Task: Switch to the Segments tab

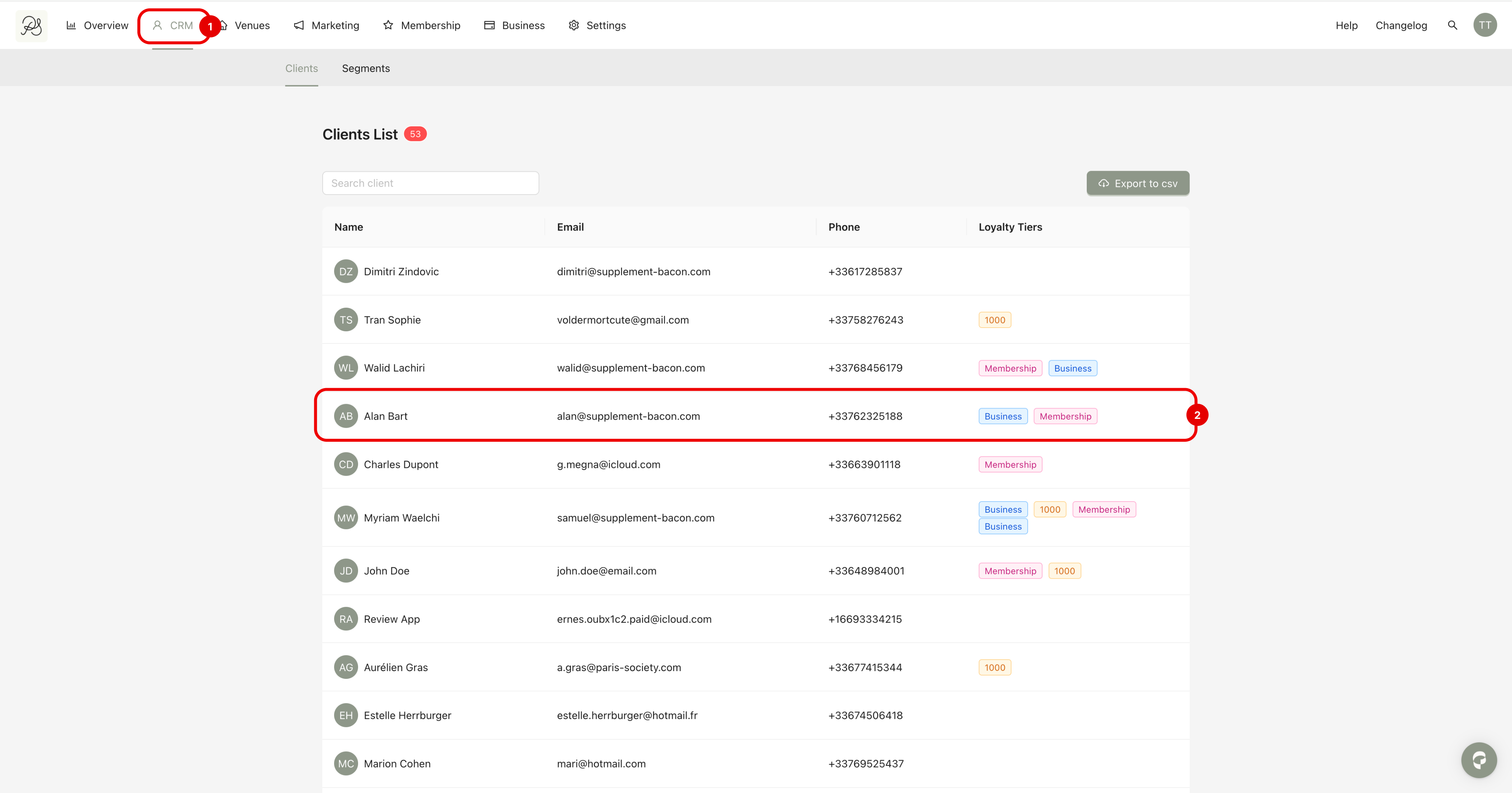Action: 366,68
